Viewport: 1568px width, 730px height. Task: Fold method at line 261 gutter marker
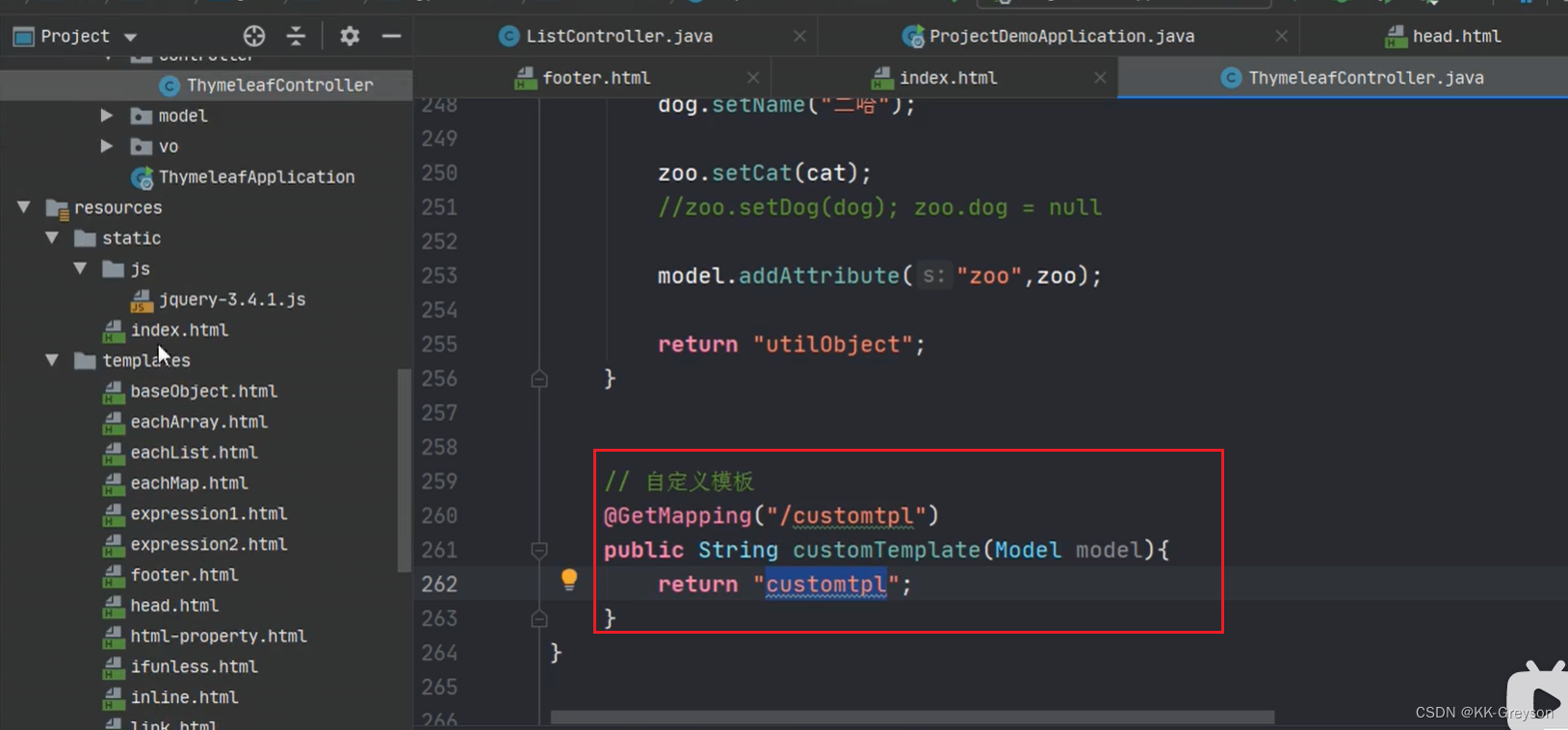[539, 550]
